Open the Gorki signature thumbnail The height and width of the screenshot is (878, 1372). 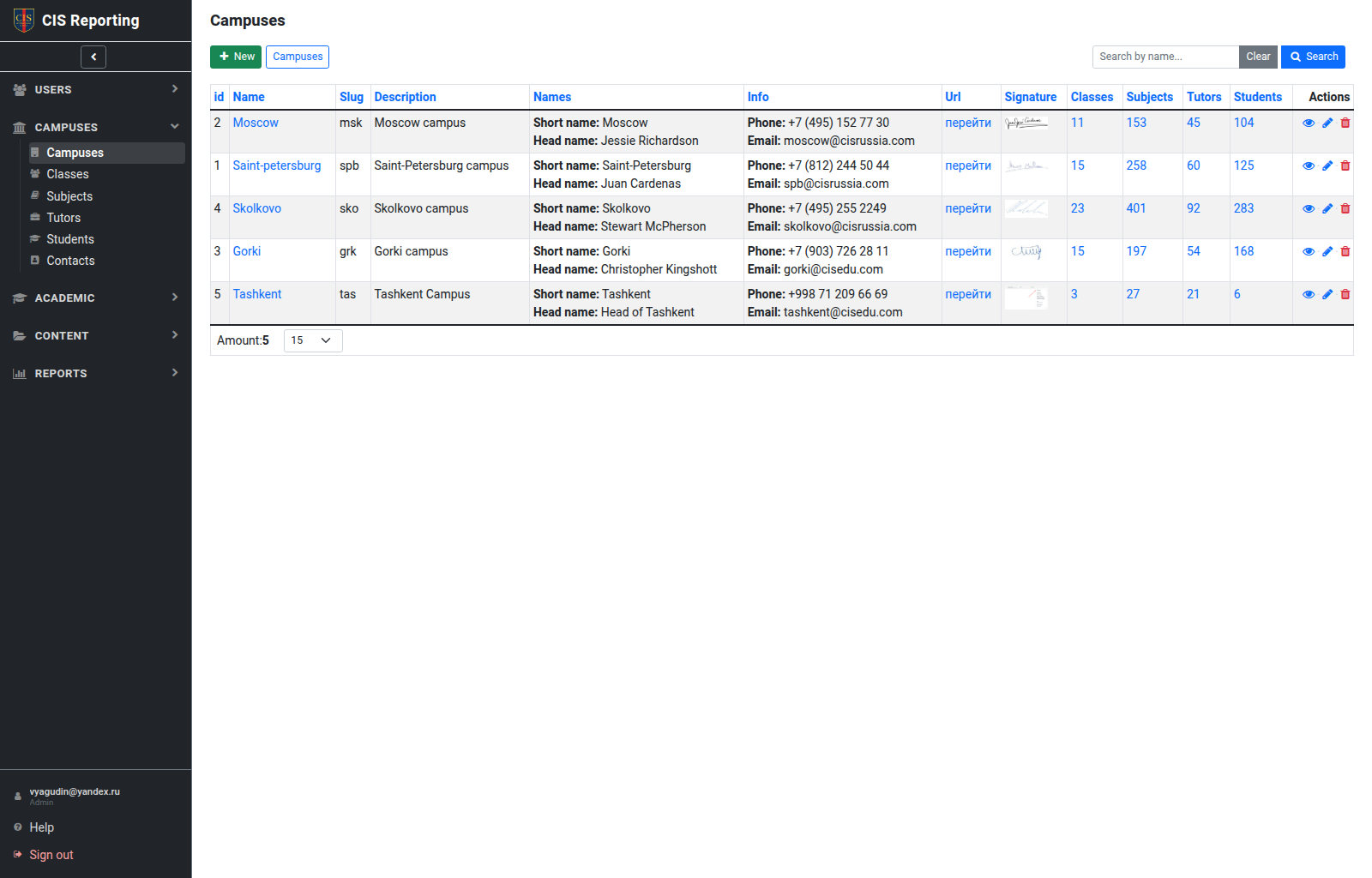1026,251
